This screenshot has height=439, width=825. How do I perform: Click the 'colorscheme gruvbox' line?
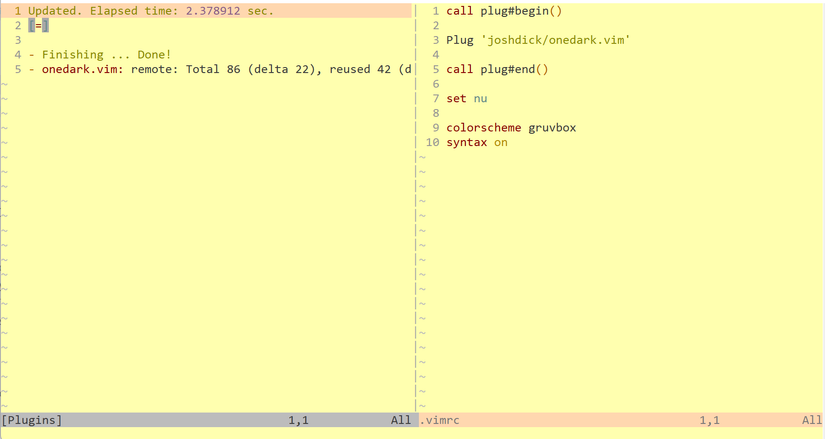(511, 128)
